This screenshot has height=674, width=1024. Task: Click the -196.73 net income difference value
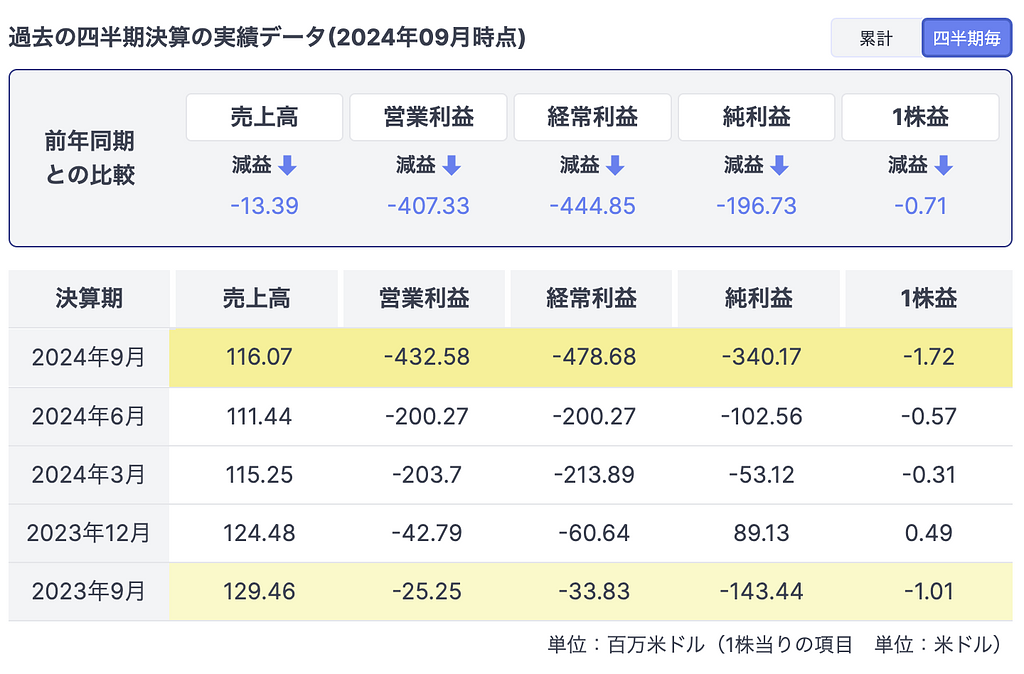756,207
